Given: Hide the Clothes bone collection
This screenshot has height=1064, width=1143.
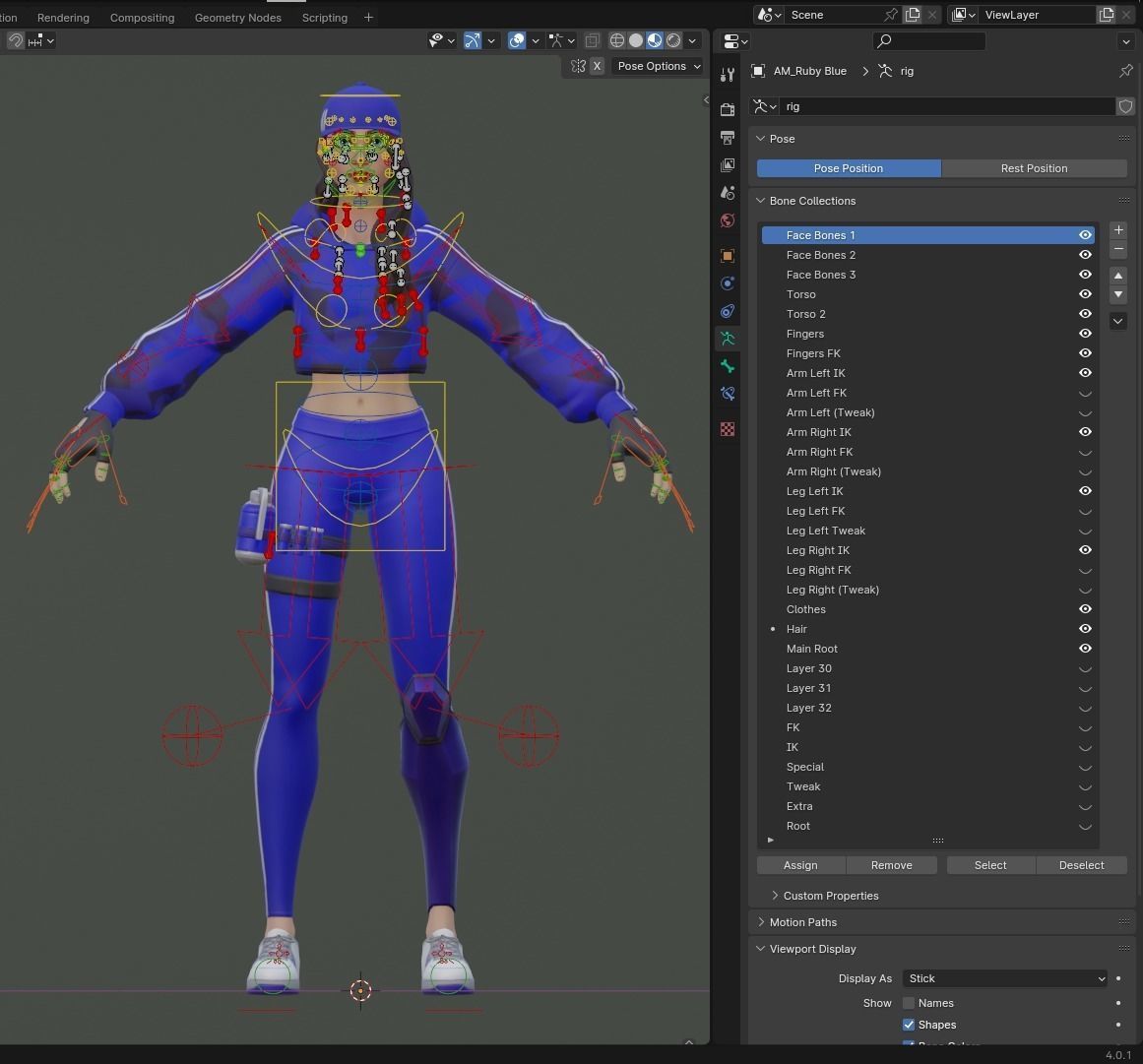Looking at the screenshot, I should click(x=1085, y=609).
